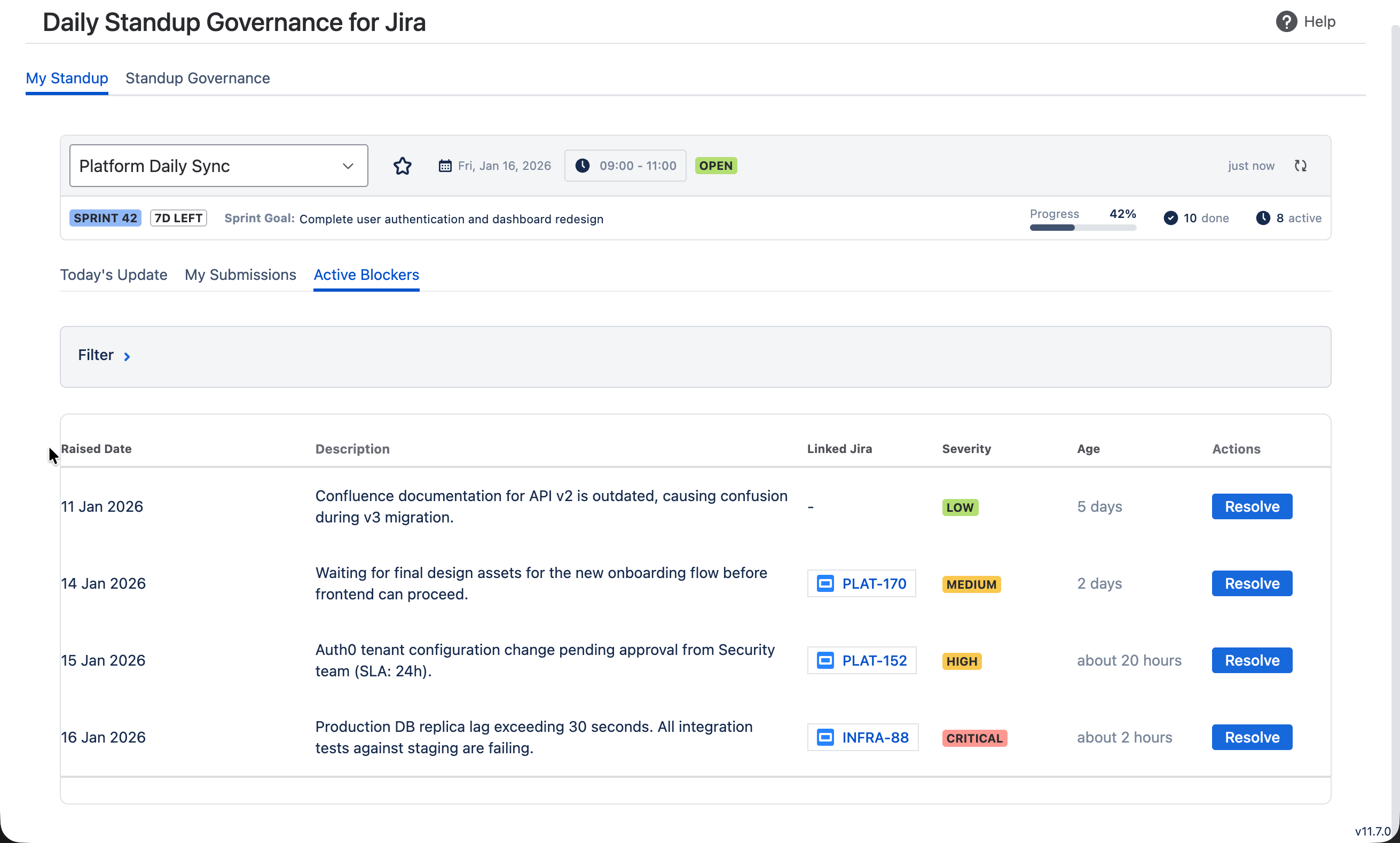Open the PLAT-152 Jira link
Viewport: 1400px width, 843px height.
click(x=874, y=661)
